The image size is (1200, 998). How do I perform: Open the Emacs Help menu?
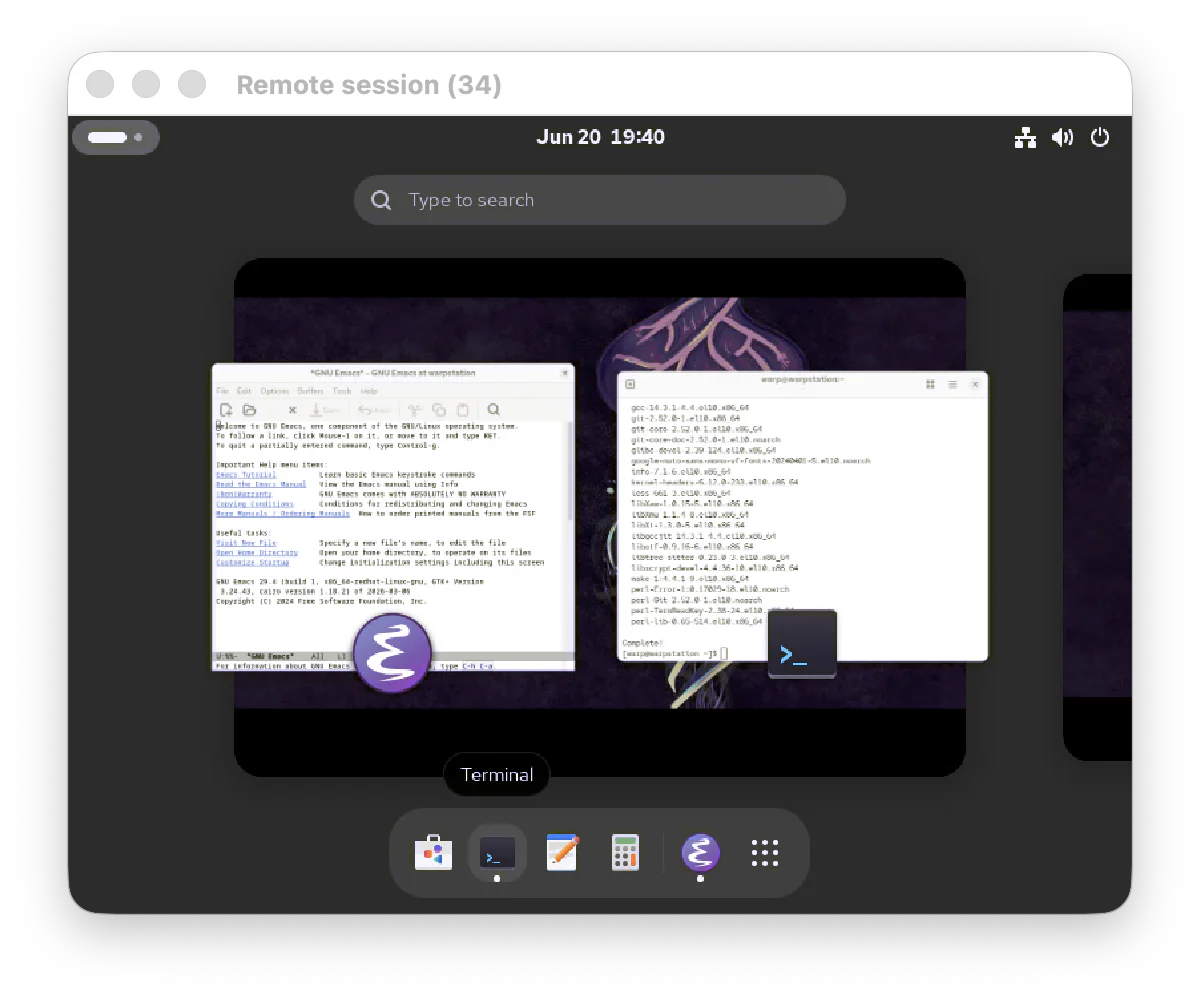pos(369,391)
